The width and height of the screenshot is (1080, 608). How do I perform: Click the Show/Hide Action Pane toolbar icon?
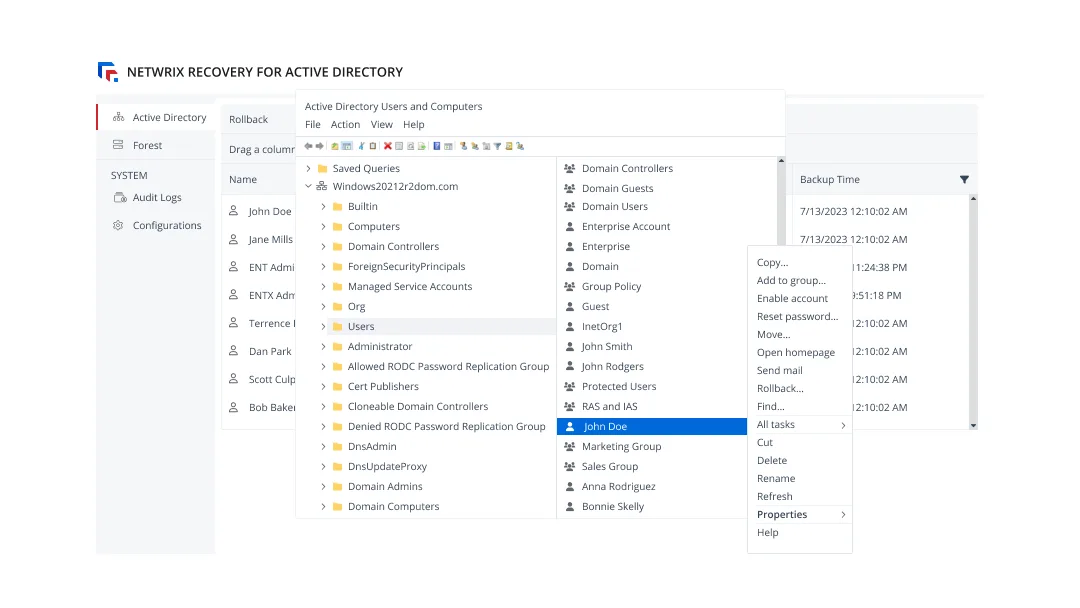click(448, 146)
